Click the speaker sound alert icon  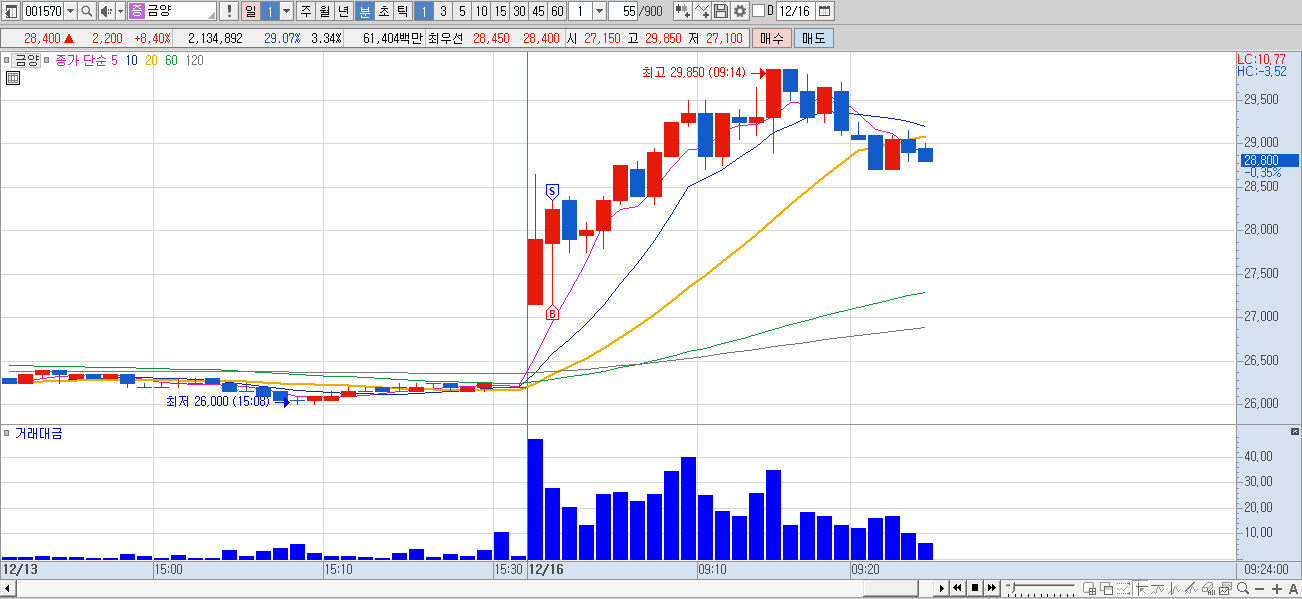click(x=106, y=12)
